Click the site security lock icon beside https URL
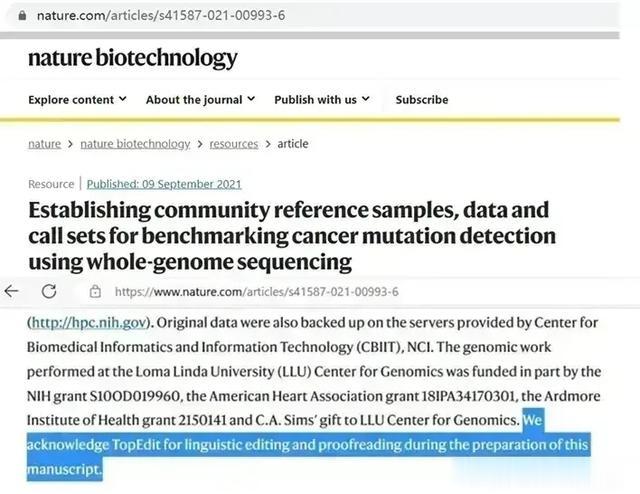Image resolution: width=640 pixels, height=494 pixels. click(x=95, y=292)
